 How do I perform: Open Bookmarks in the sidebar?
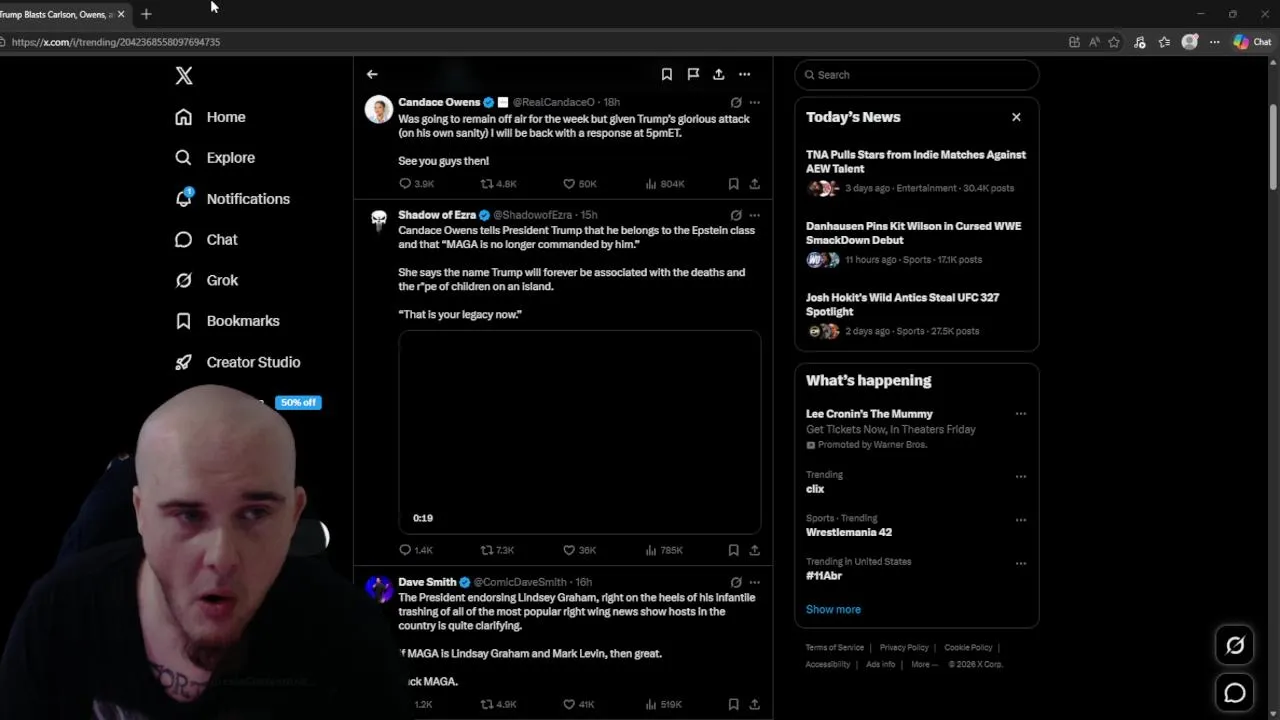point(227,321)
